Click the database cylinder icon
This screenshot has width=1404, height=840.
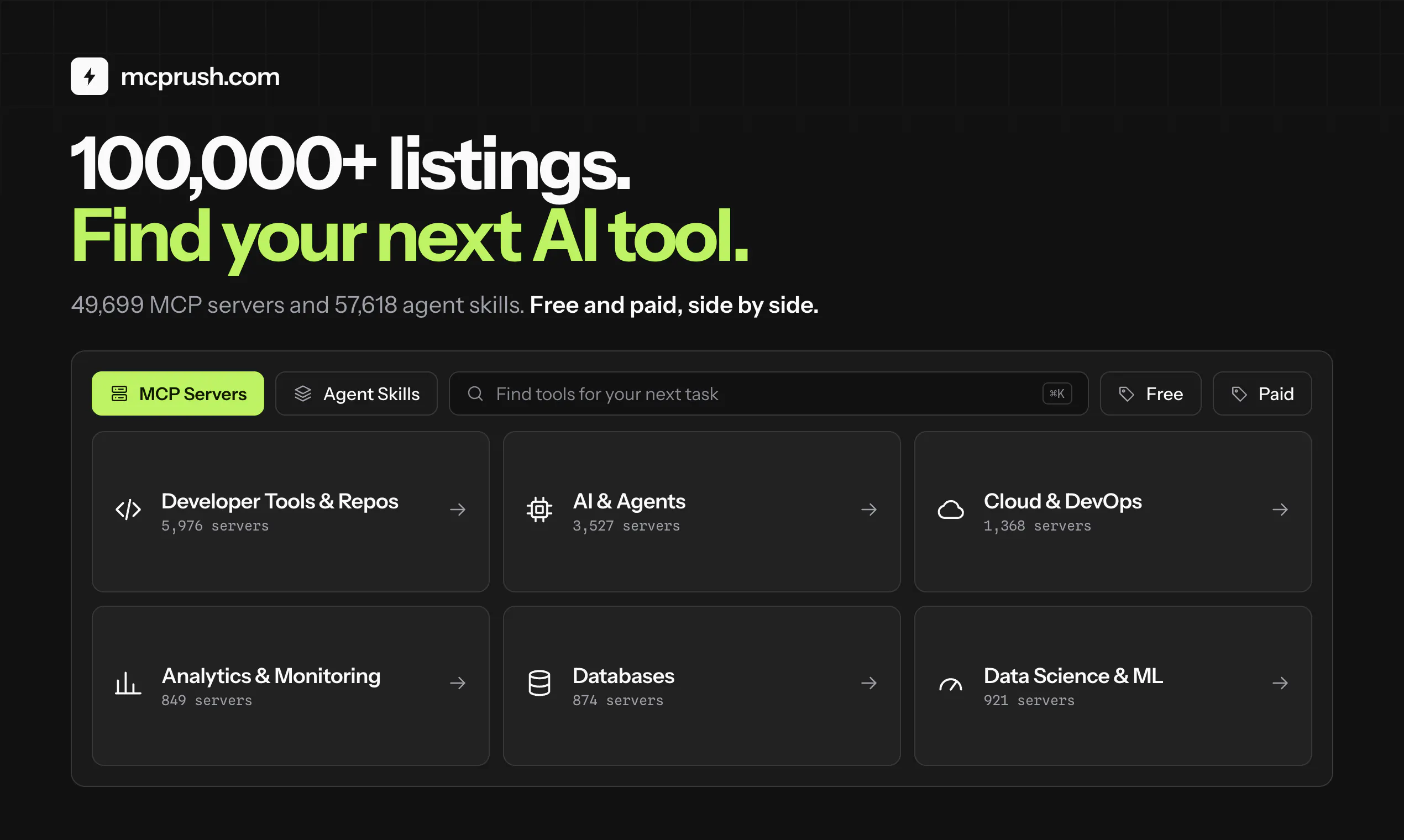[x=539, y=683]
